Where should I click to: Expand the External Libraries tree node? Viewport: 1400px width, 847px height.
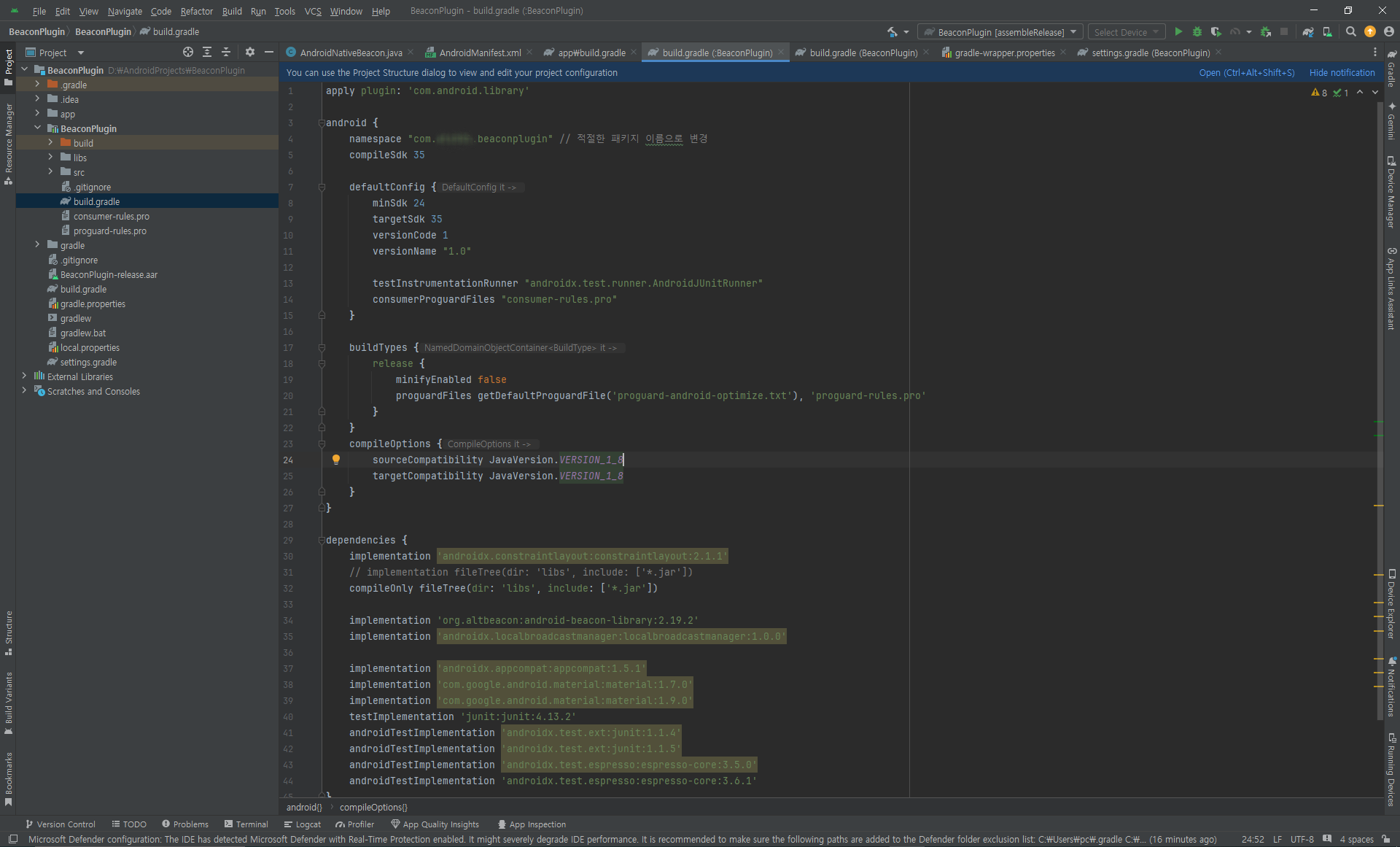25,376
